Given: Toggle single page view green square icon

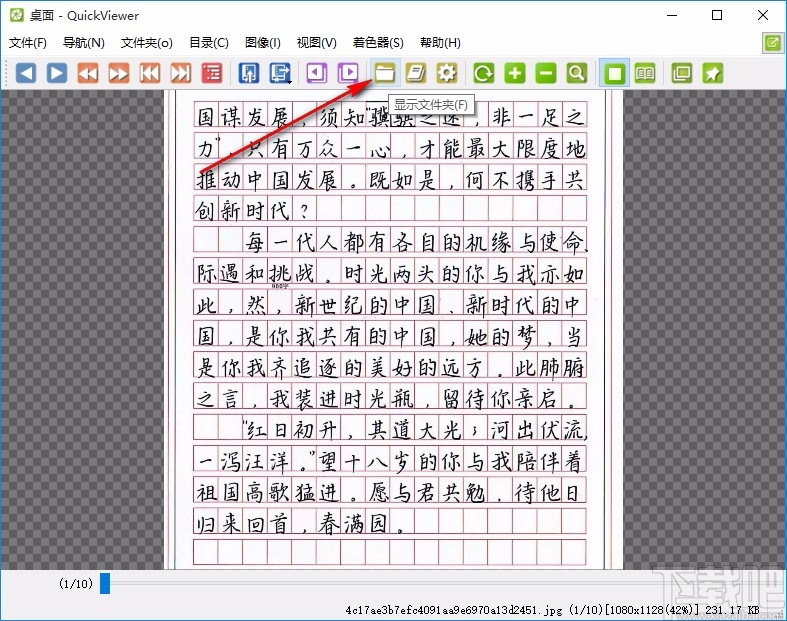Looking at the screenshot, I should click(x=614, y=73).
